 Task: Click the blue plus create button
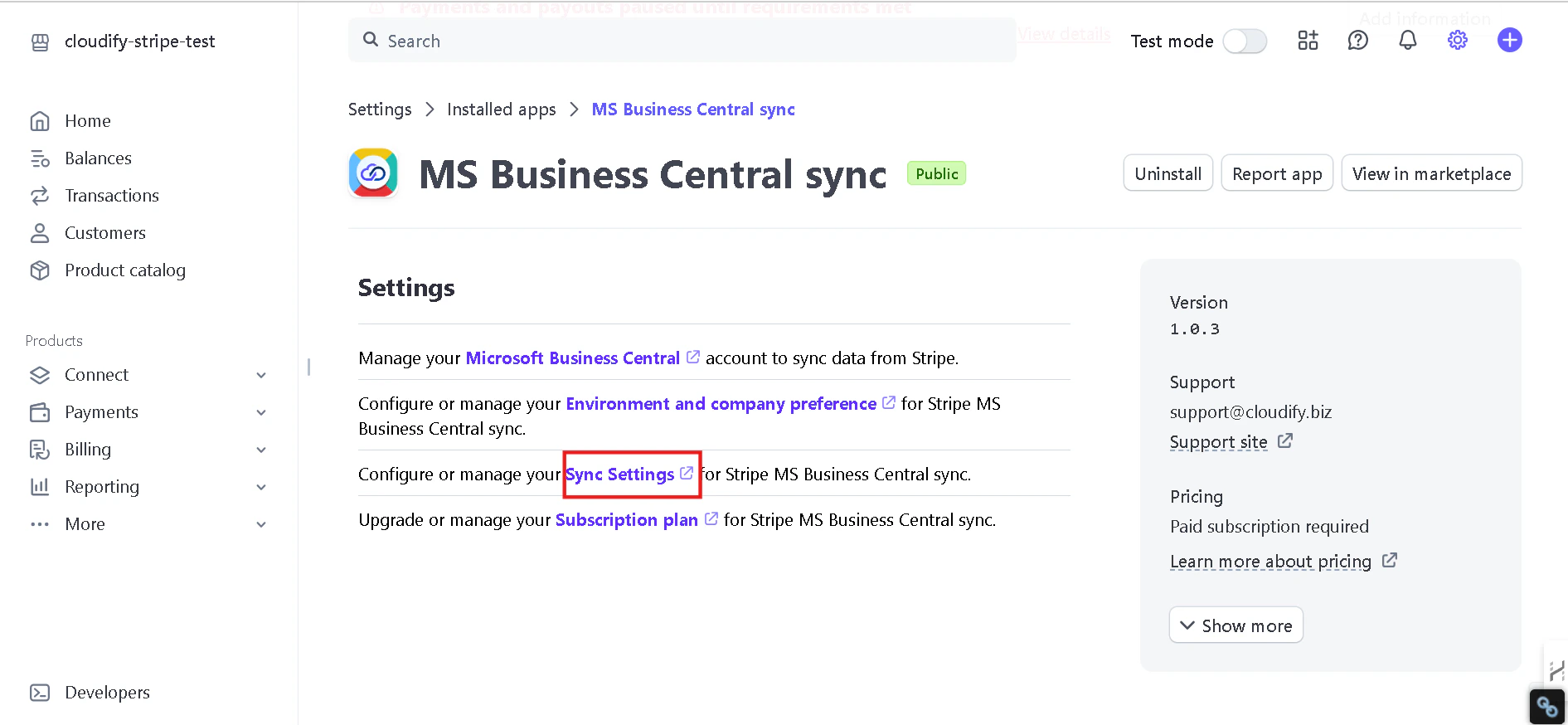pos(1510,40)
